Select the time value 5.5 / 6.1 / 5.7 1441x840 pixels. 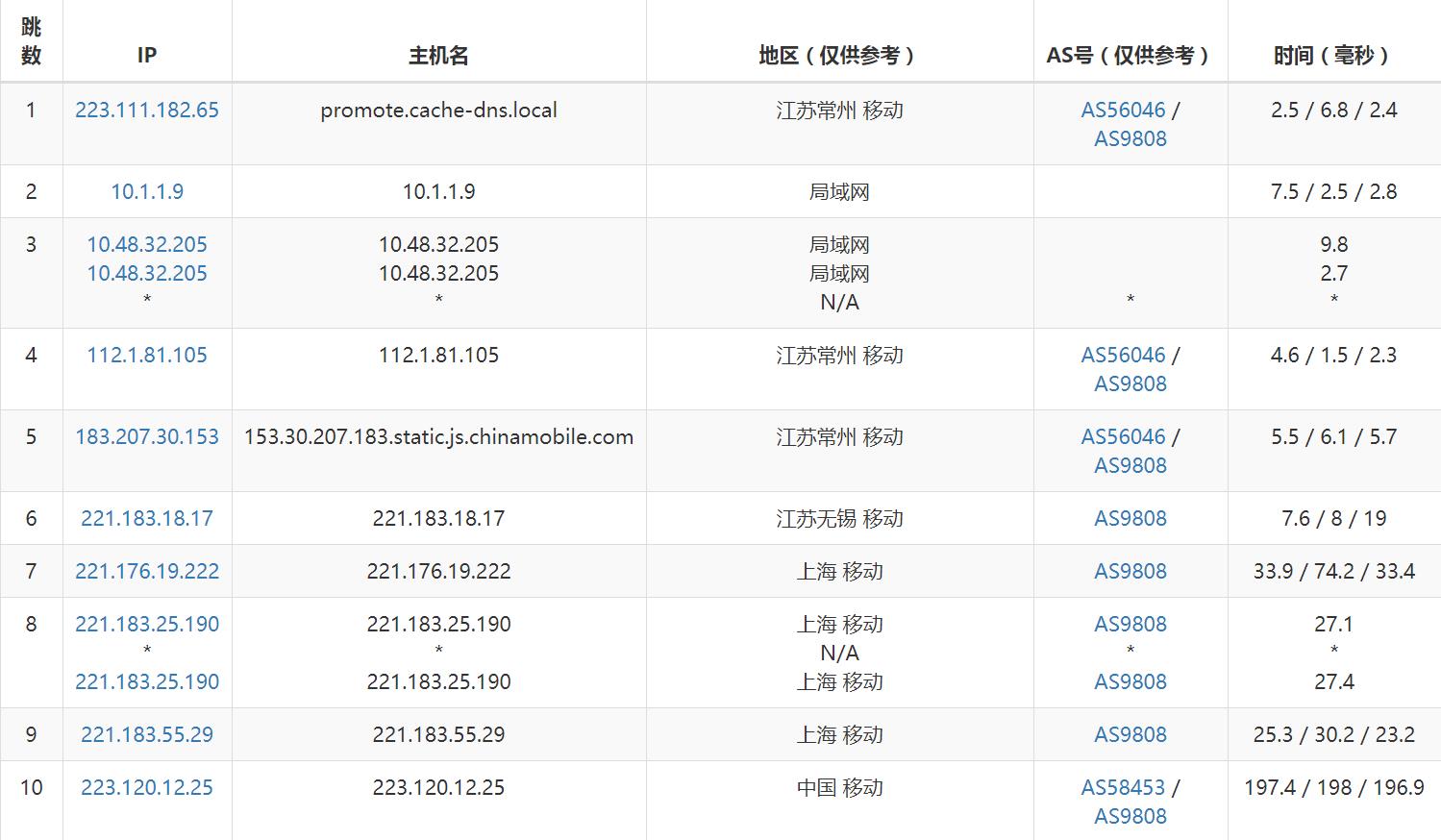(x=1334, y=436)
